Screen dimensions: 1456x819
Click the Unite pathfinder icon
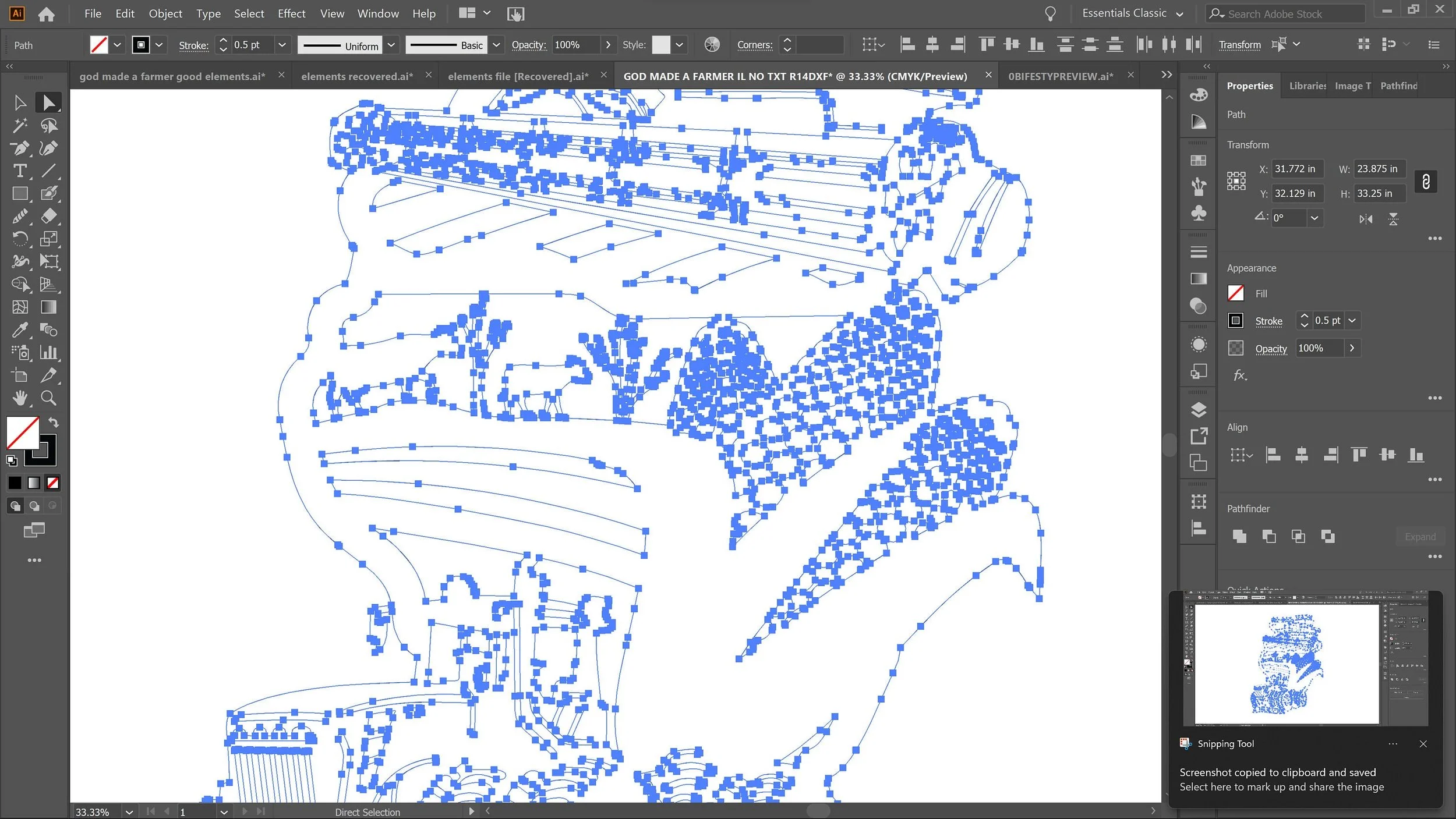coord(1239,536)
